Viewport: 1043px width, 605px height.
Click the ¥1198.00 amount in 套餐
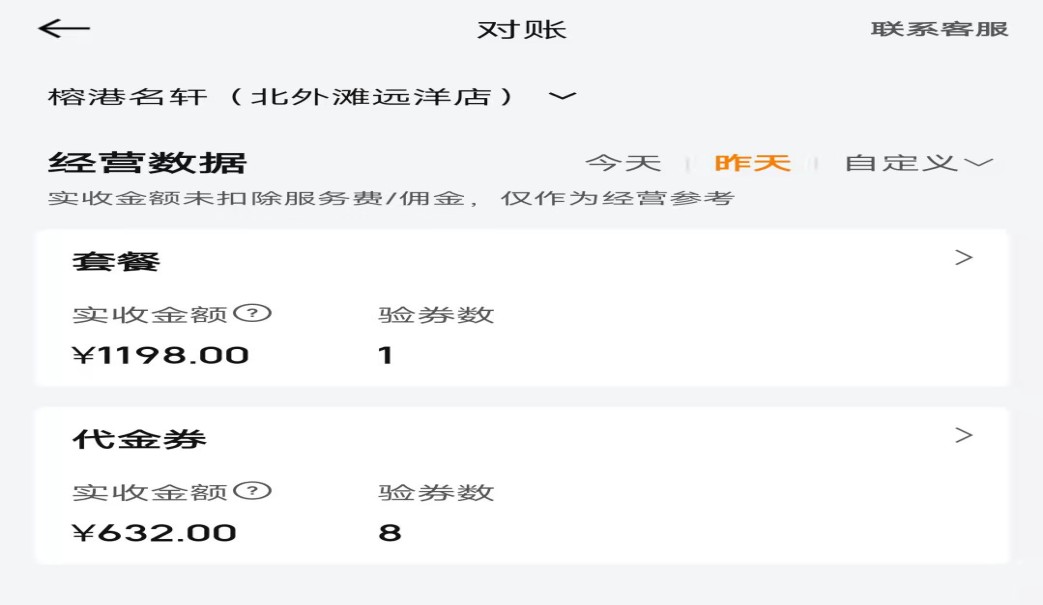(x=160, y=355)
